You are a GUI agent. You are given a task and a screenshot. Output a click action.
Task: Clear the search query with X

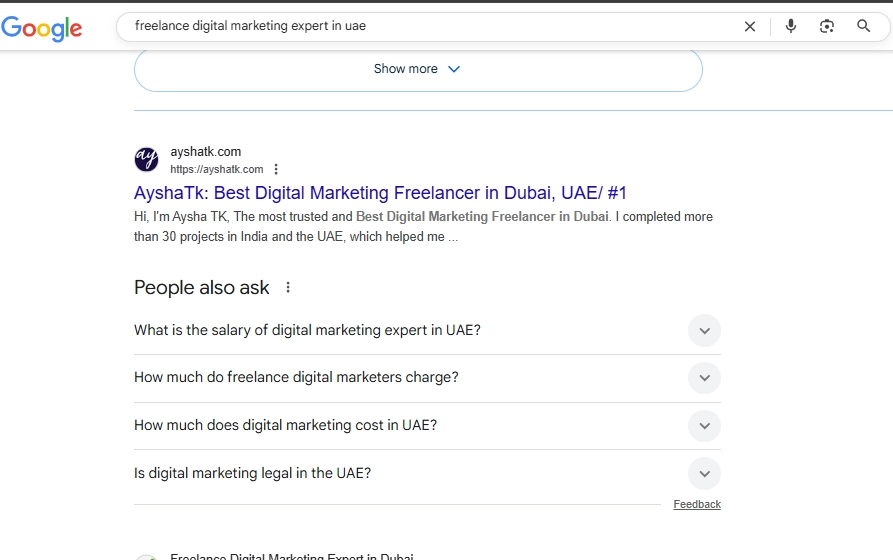749,26
